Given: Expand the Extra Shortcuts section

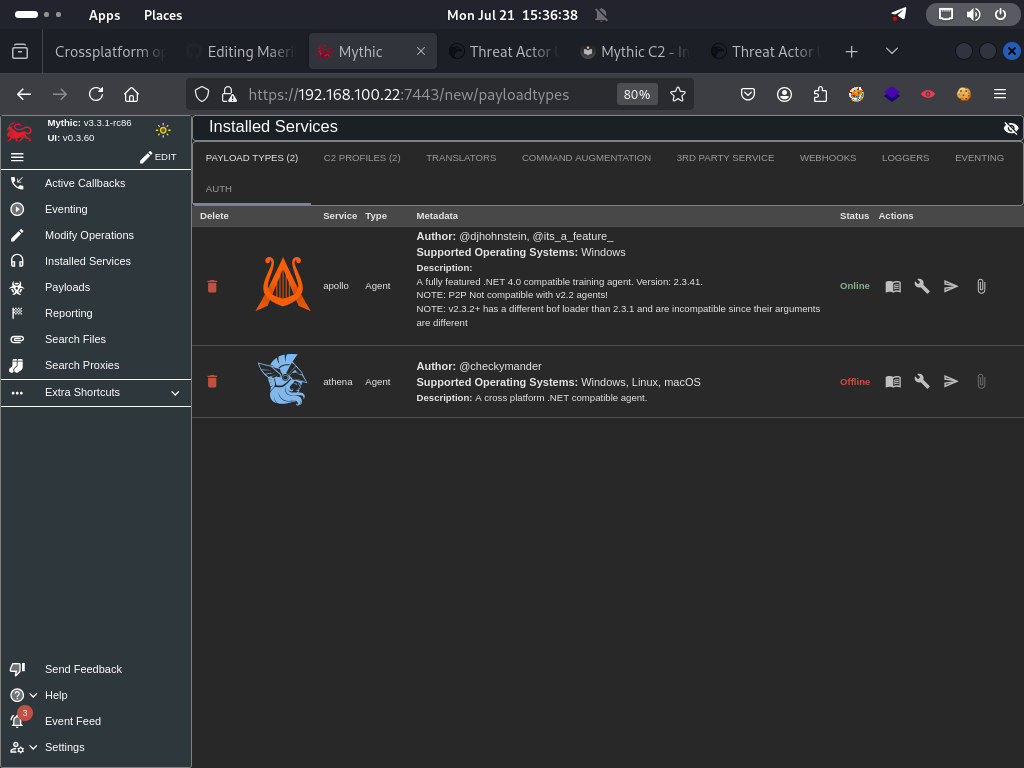Looking at the screenshot, I should point(175,393).
